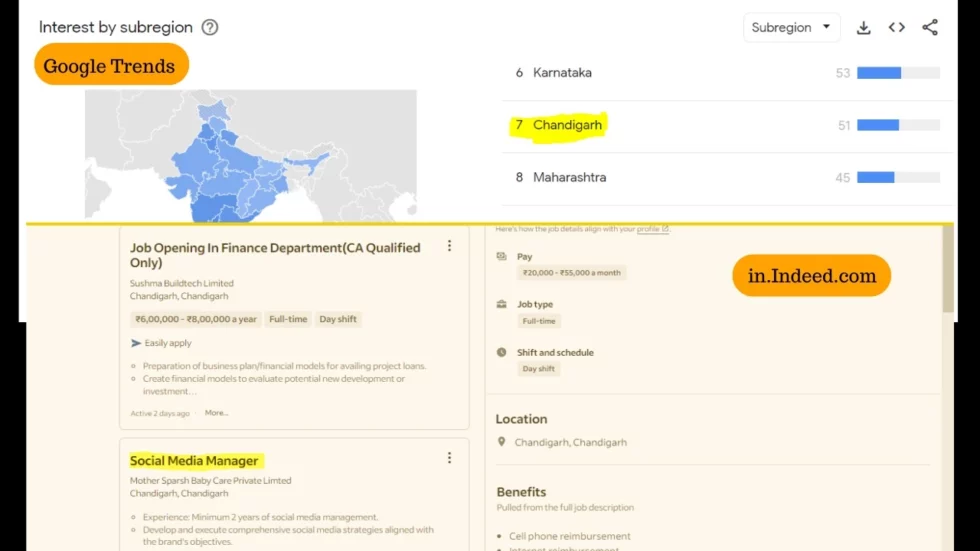Click Mother Sparsh Baby Care Private Limted

211,480
